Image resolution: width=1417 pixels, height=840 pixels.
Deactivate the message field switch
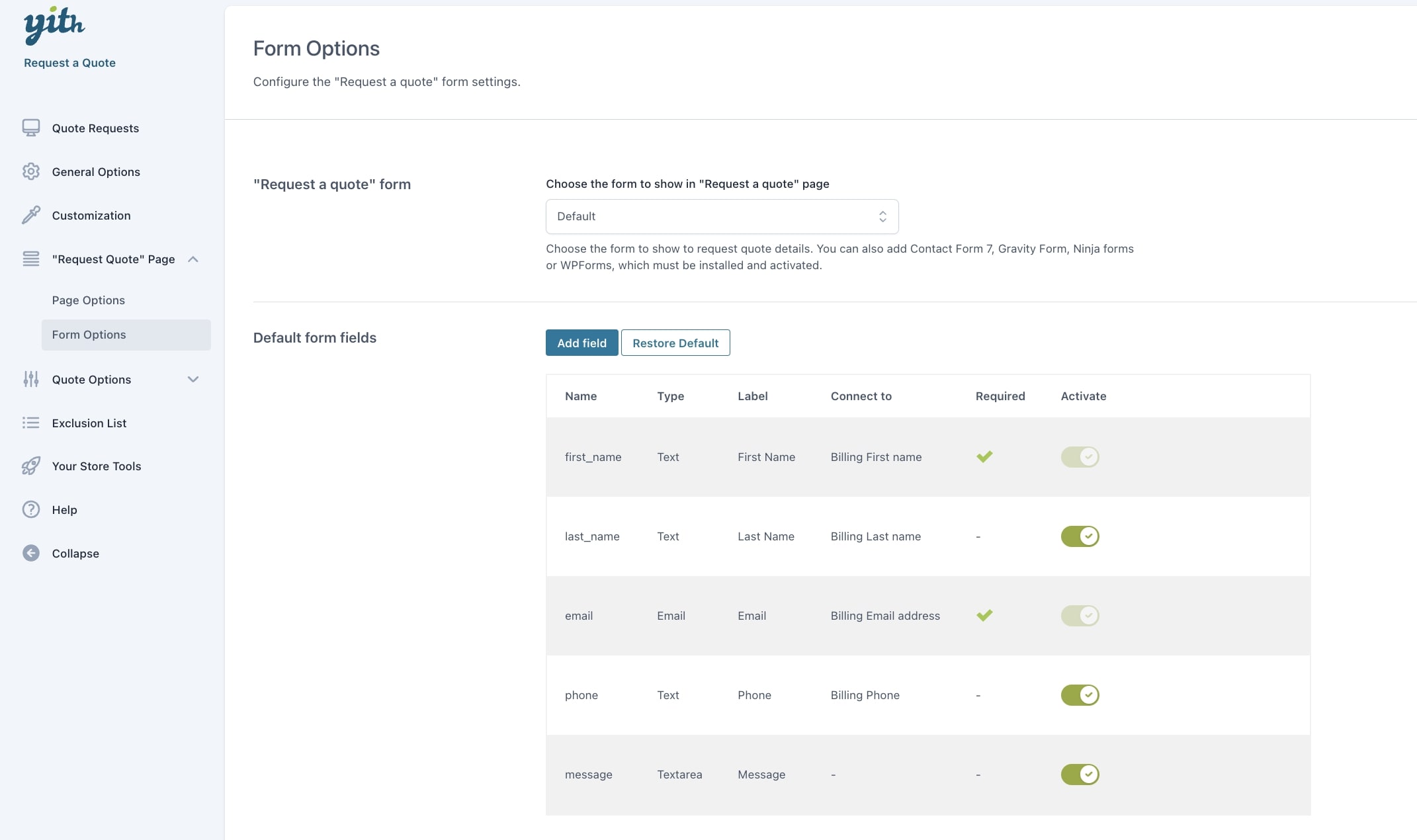click(1080, 774)
